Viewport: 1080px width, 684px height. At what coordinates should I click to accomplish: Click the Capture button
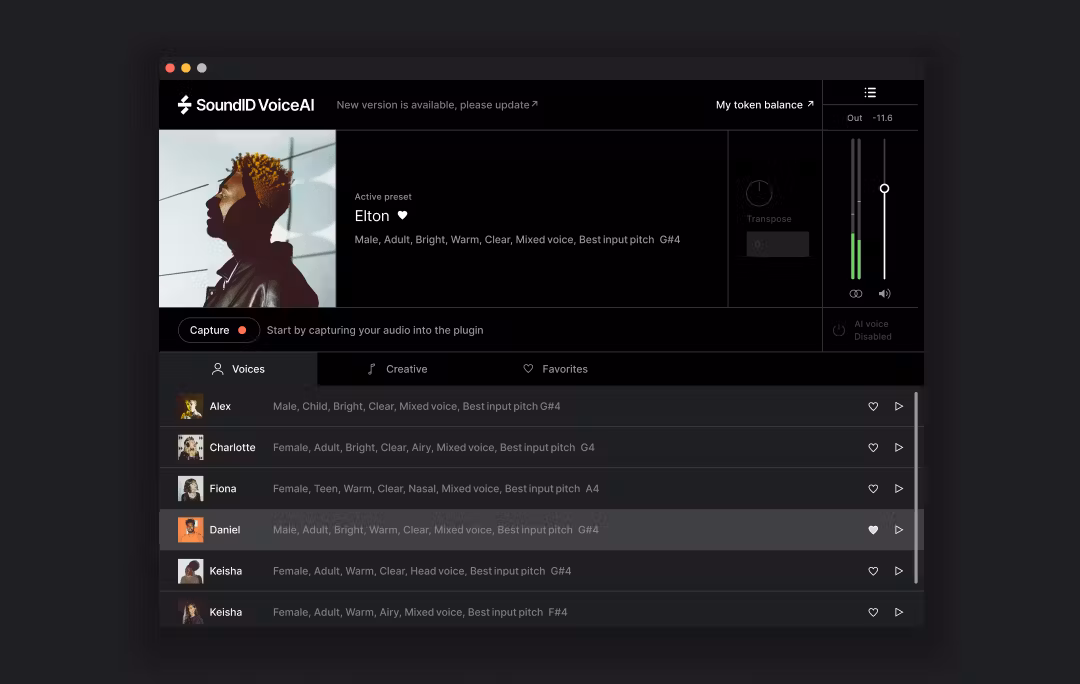click(x=218, y=329)
